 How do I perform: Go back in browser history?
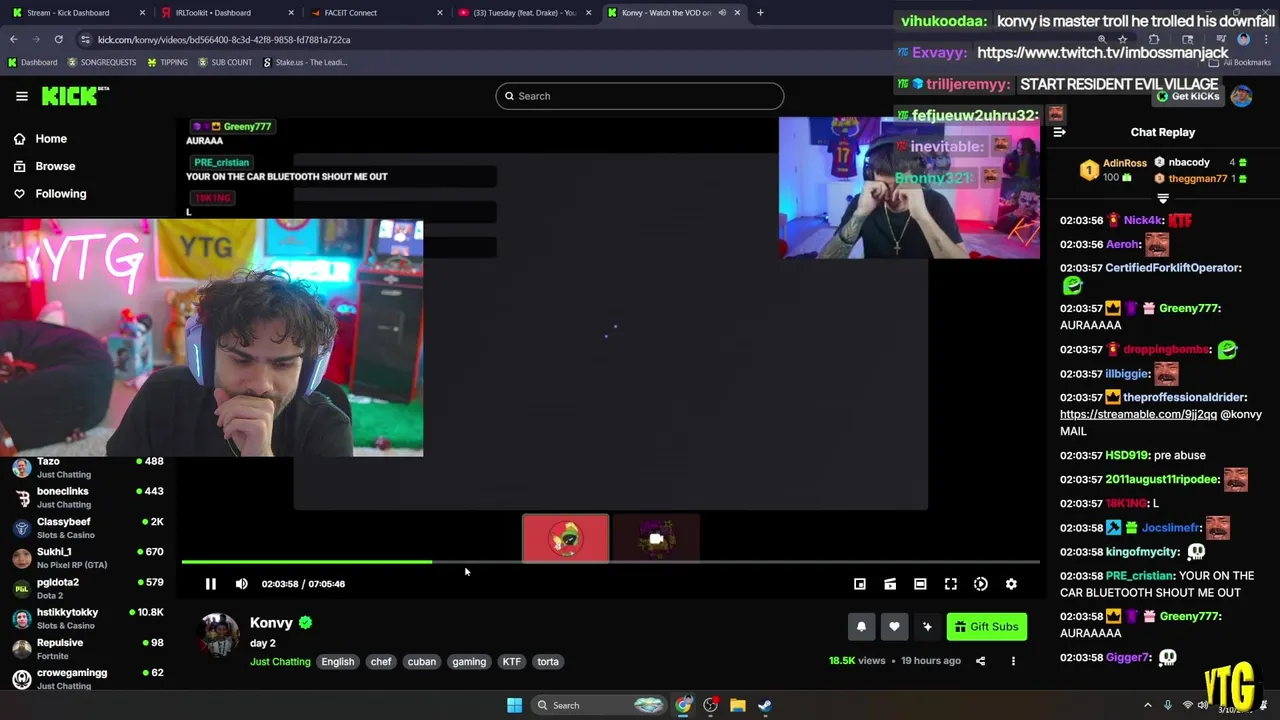(14, 40)
